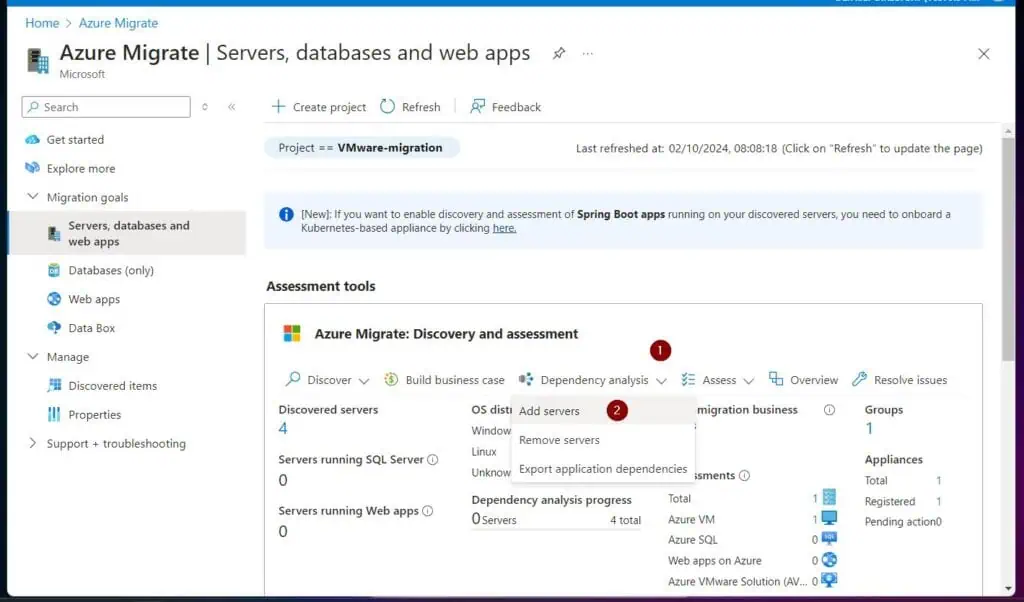Click the Properties bars icon
Viewport: 1024px width, 602px height.
click(x=54, y=414)
